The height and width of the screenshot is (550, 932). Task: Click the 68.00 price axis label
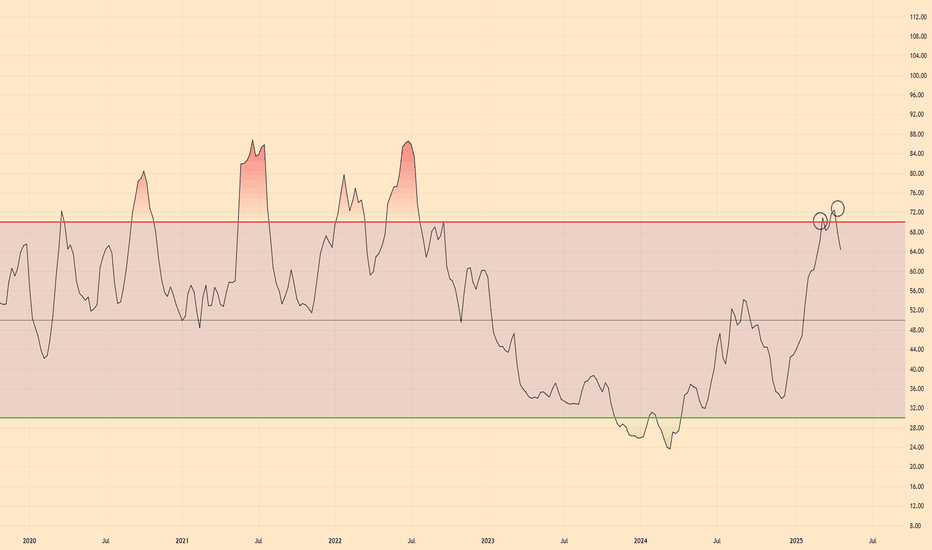pyautogui.click(x=918, y=232)
